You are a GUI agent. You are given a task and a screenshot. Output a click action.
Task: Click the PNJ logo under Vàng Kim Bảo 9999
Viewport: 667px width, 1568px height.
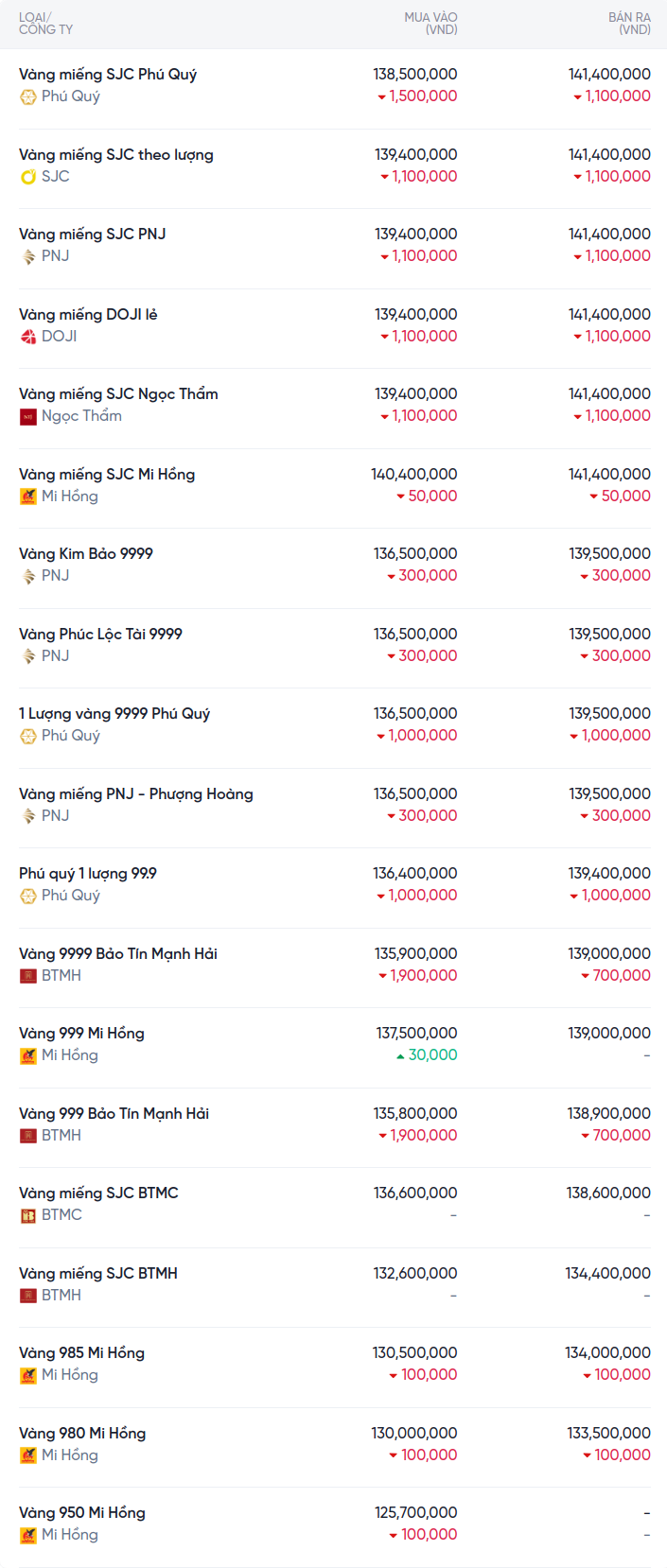(x=28, y=576)
